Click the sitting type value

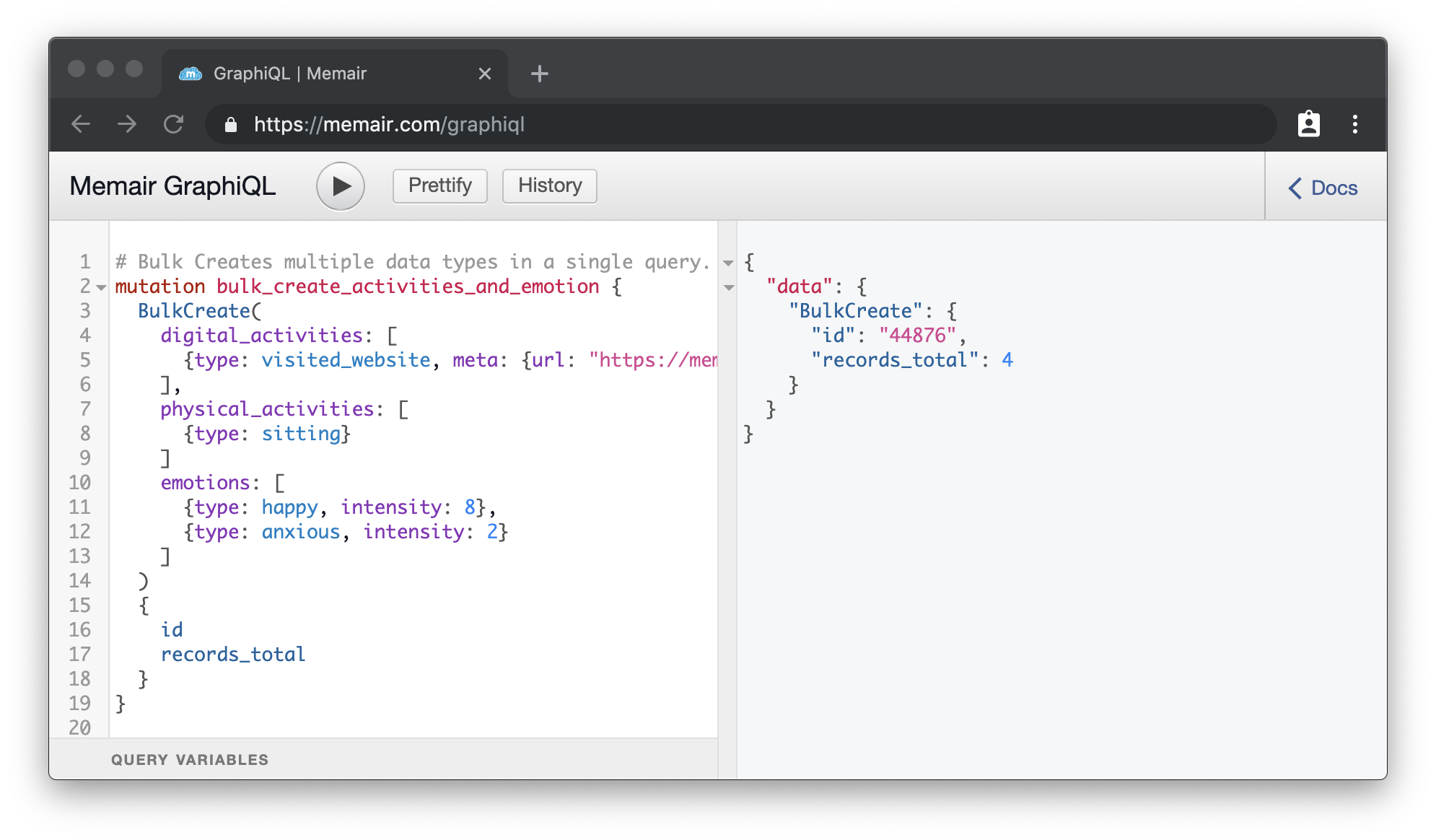pos(300,434)
